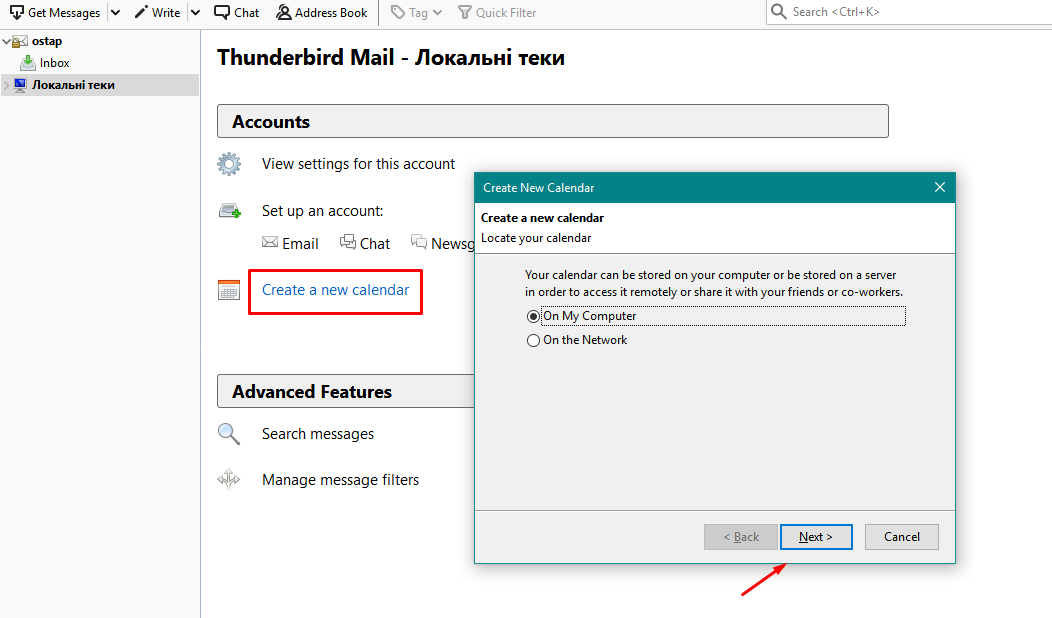Open Manage message filters
The width and height of the screenshot is (1052, 618).
[340, 480]
